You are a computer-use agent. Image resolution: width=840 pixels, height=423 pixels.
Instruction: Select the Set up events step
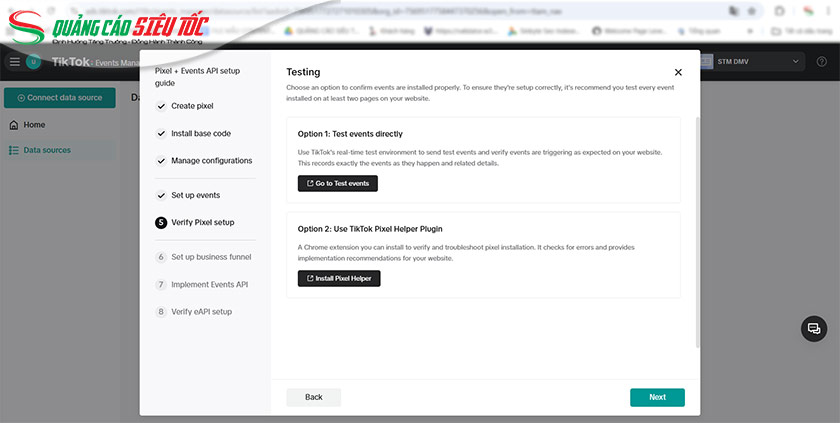click(x=195, y=195)
